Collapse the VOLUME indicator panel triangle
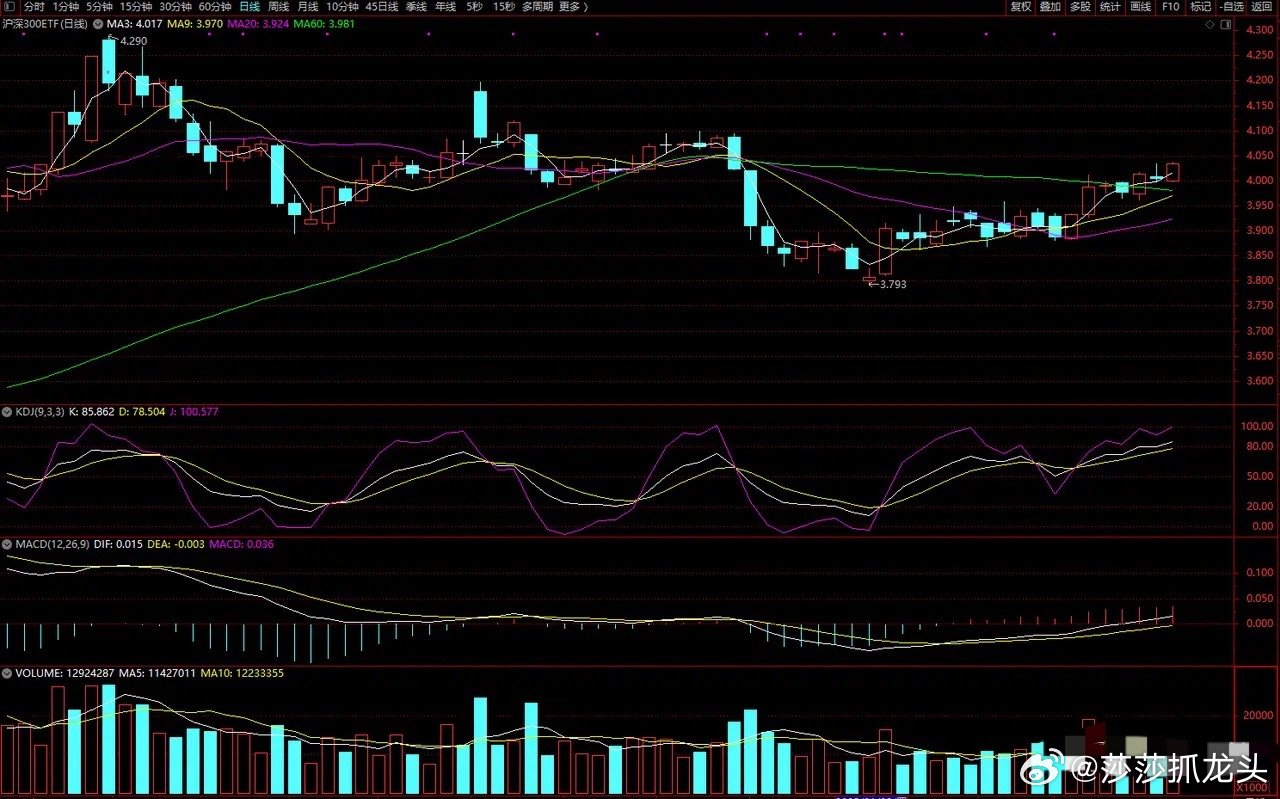Viewport: 1280px width, 799px height. tap(8, 674)
